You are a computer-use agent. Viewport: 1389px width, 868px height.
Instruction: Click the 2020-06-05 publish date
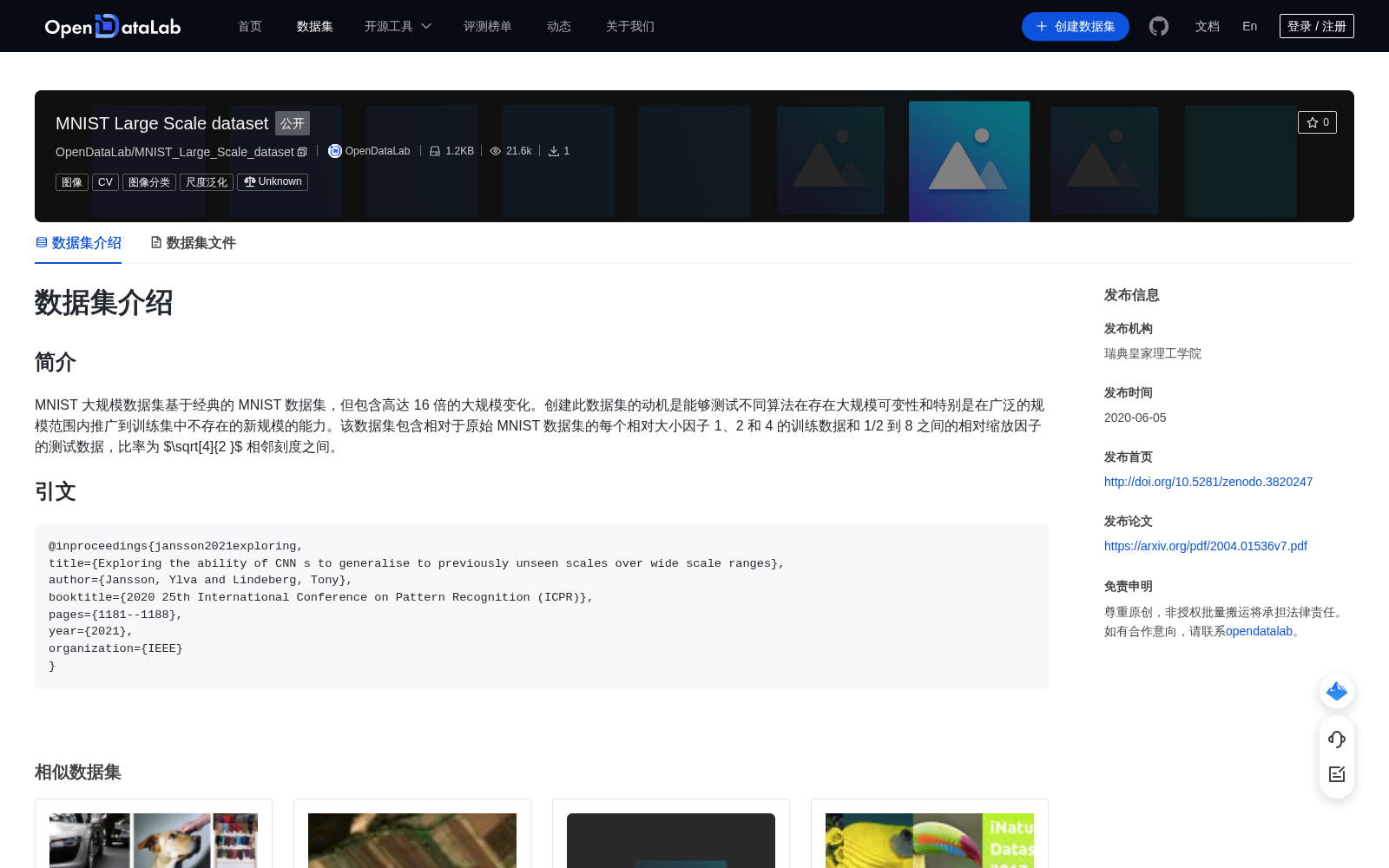[x=1136, y=418]
